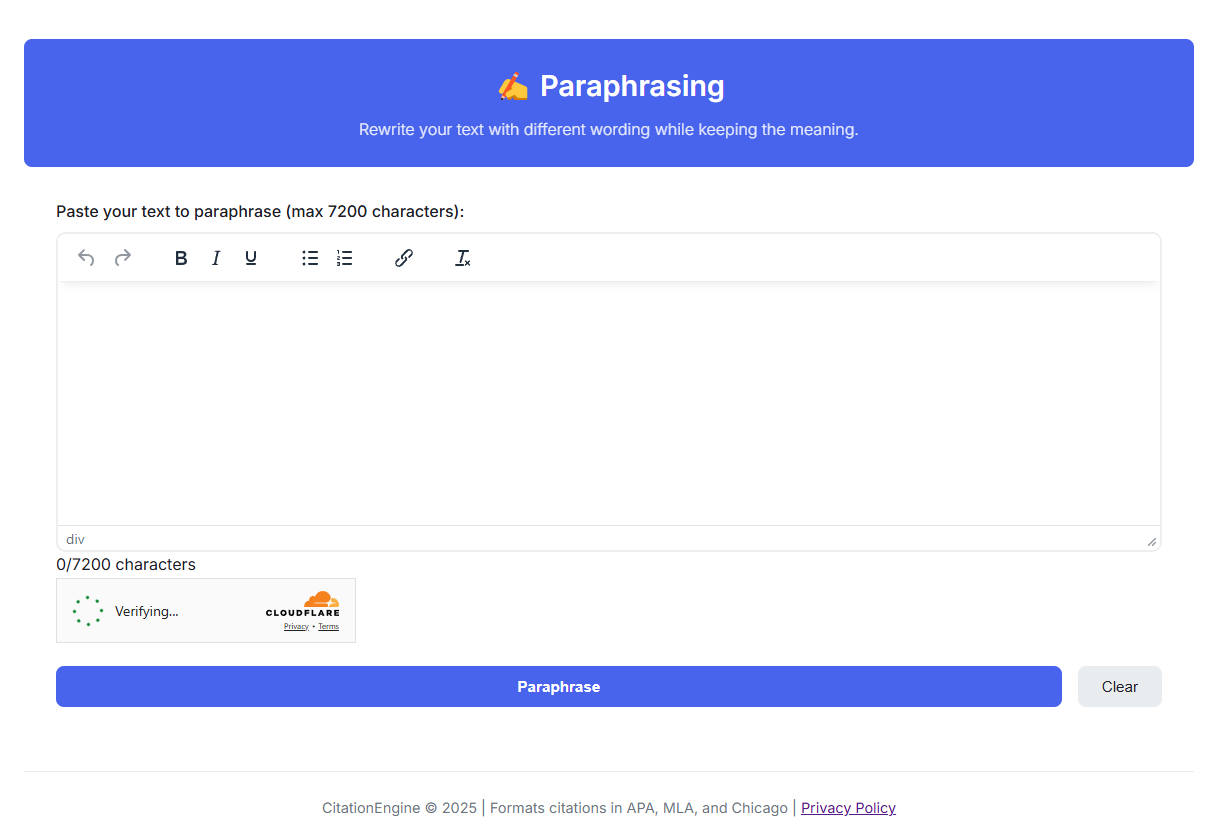1216x828 pixels.
Task: Click the Redo arrow in editor toolbar
Action: (x=123, y=258)
